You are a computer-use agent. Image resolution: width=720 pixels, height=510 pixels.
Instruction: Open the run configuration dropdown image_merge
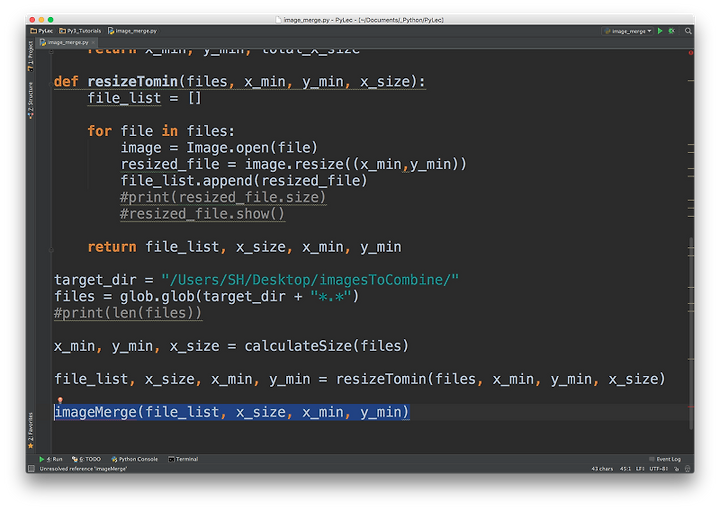(x=628, y=31)
